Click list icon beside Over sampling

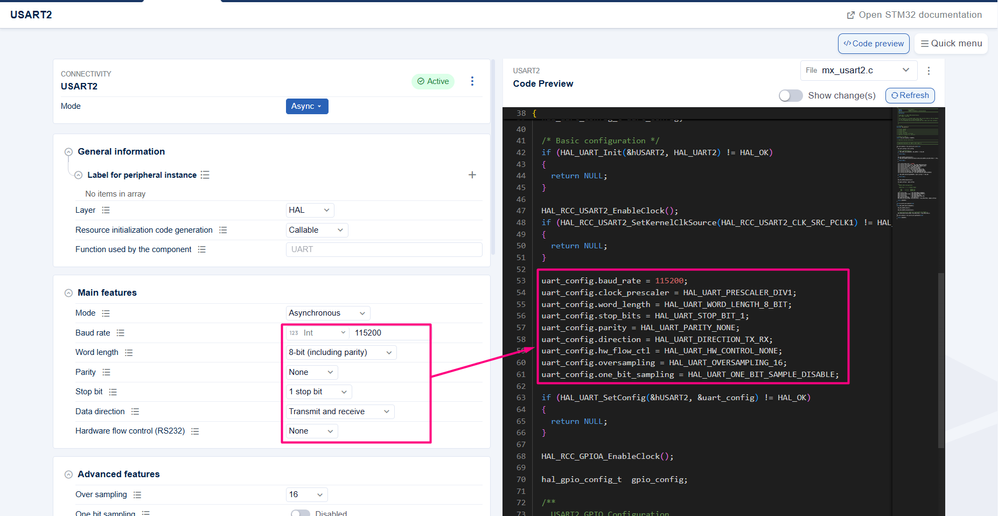click(x=137, y=494)
